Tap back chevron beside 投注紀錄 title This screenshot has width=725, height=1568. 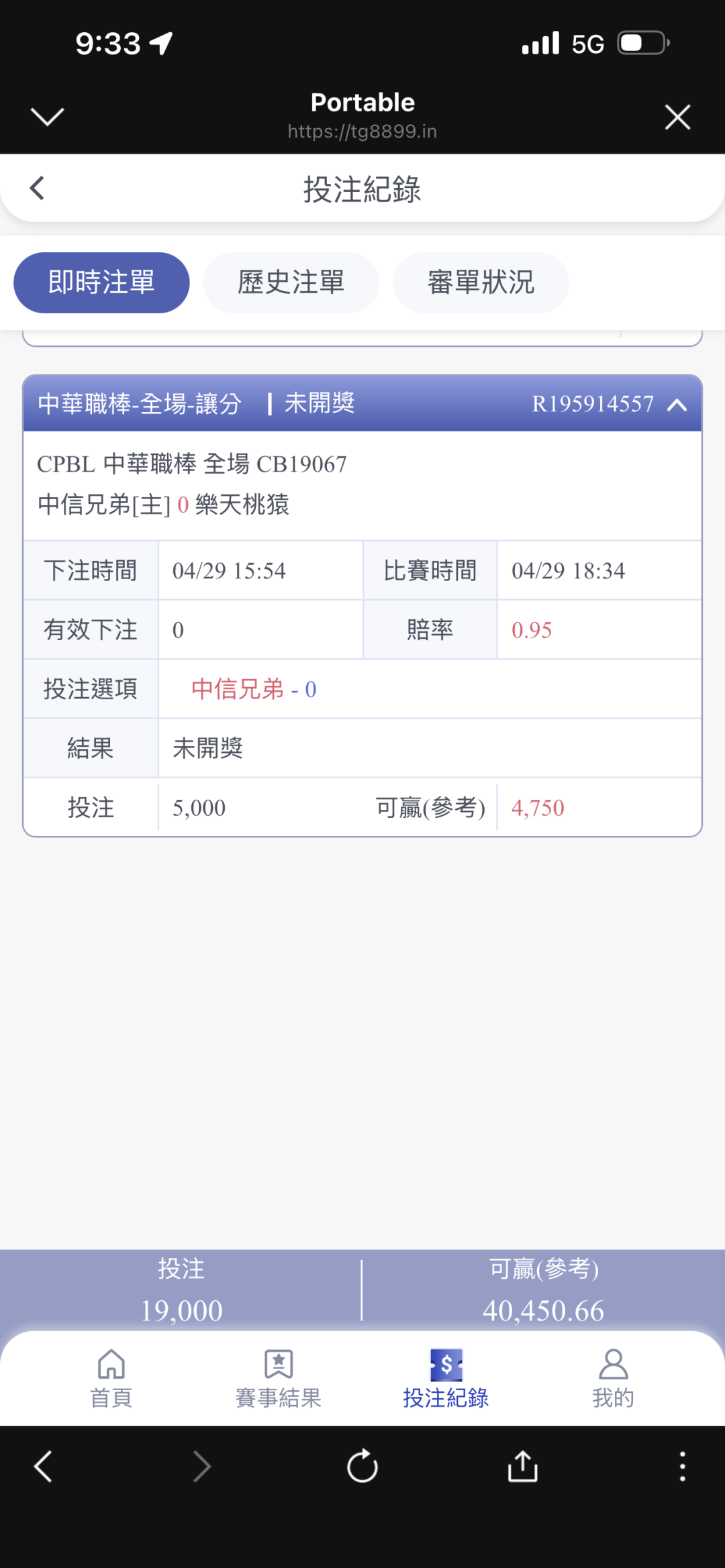(38, 189)
